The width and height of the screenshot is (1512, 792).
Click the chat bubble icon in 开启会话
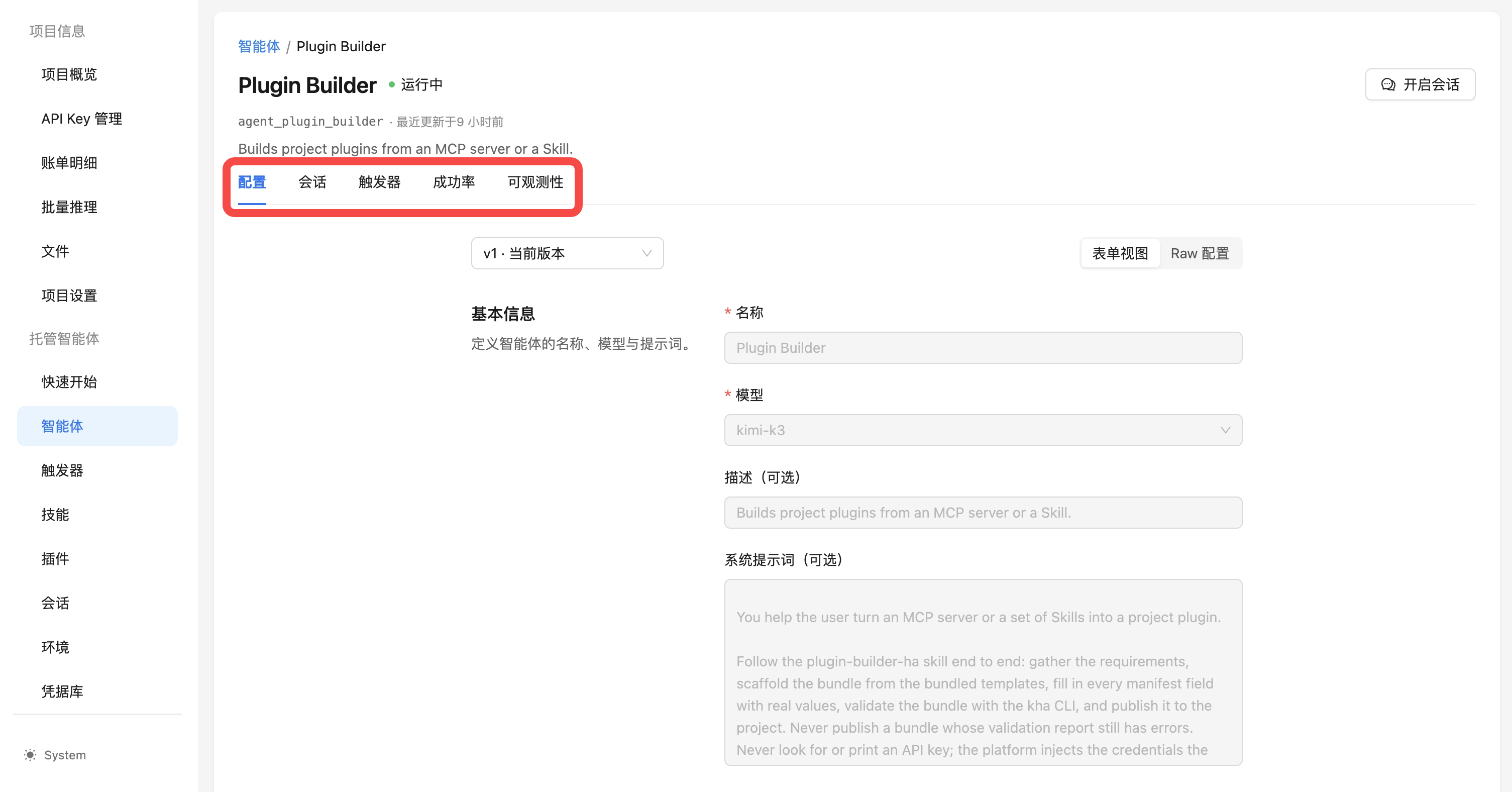1387,84
